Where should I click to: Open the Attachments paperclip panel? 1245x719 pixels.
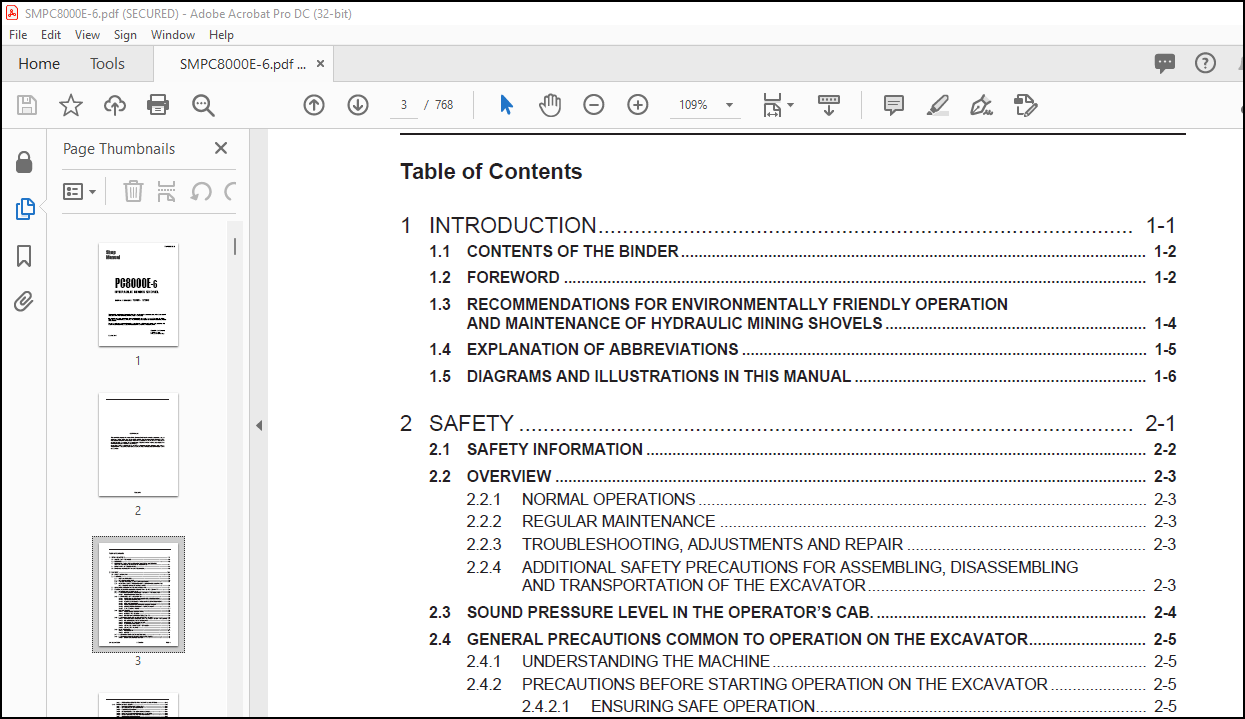(x=24, y=302)
